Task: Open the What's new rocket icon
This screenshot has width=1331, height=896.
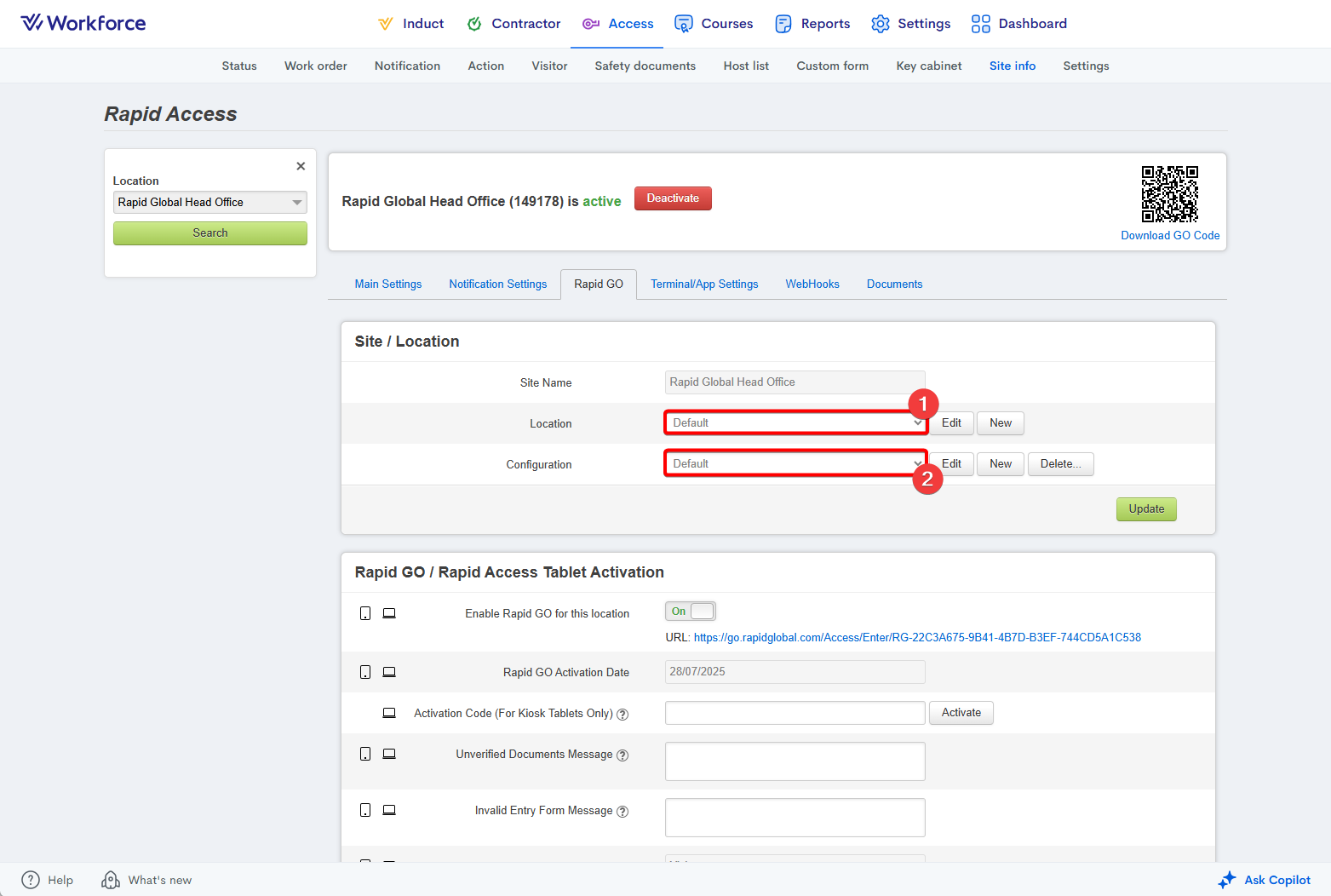Action: (111, 880)
